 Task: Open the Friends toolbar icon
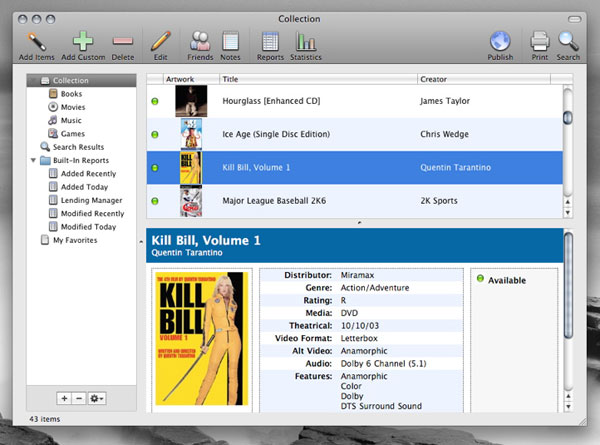pyautogui.click(x=200, y=42)
